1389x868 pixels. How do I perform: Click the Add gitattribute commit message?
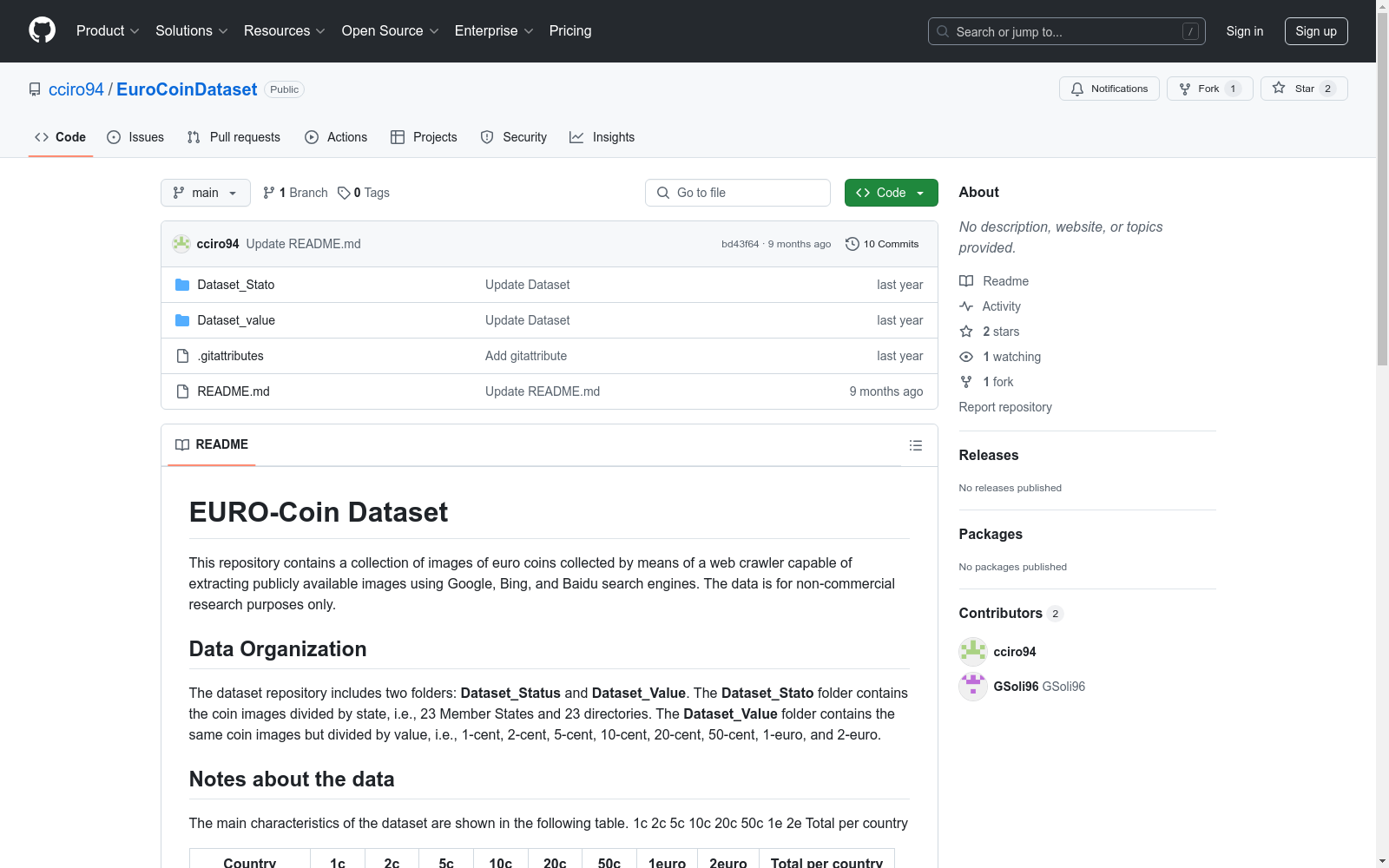point(526,356)
